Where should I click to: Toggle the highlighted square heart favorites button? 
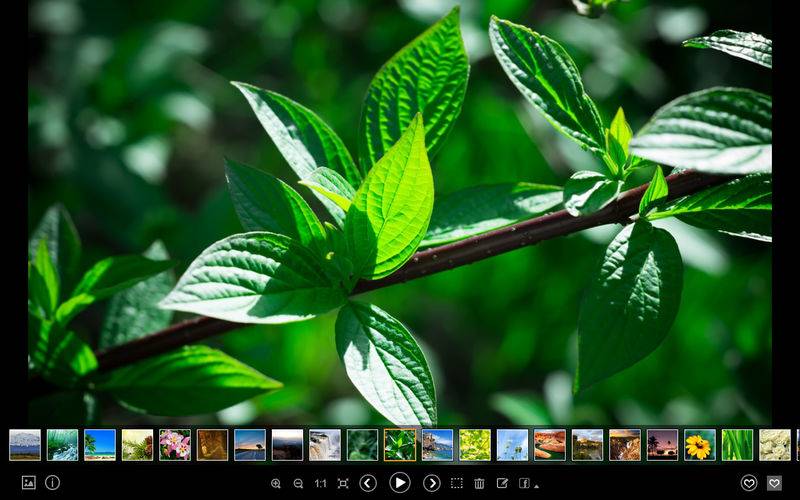tap(774, 483)
